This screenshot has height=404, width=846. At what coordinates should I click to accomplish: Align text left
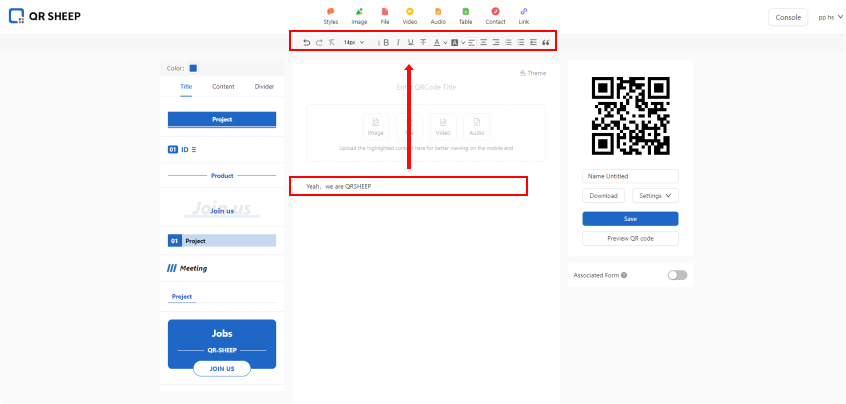(x=472, y=43)
